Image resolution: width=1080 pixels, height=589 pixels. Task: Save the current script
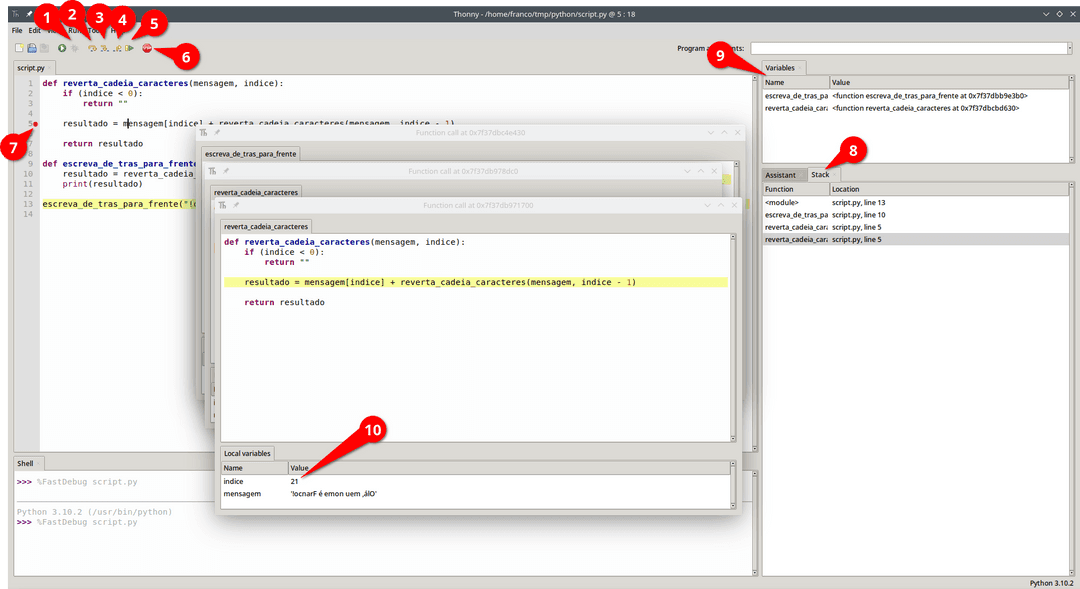[45, 47]
